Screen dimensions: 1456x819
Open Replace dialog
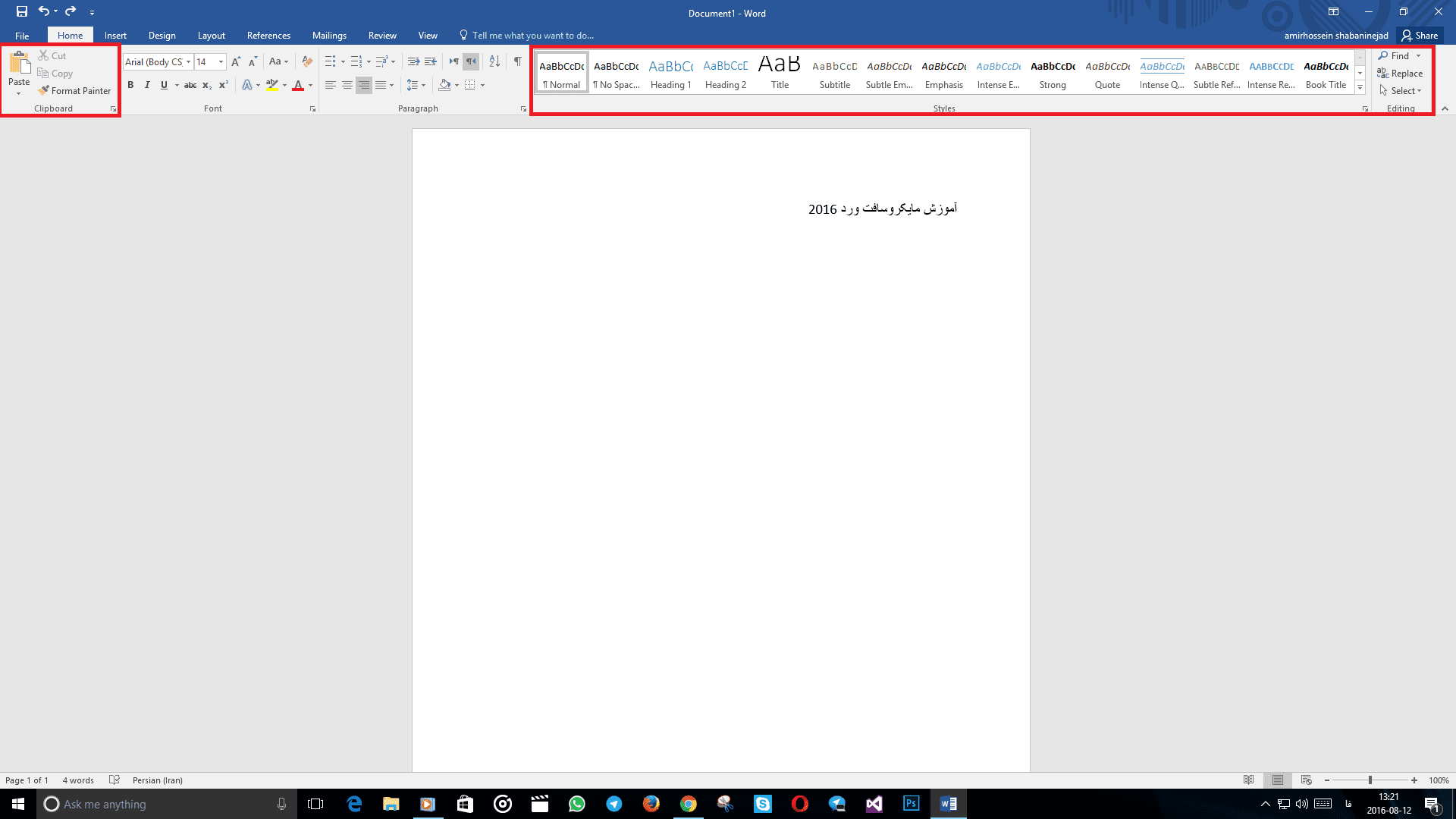coord(1400,74)
